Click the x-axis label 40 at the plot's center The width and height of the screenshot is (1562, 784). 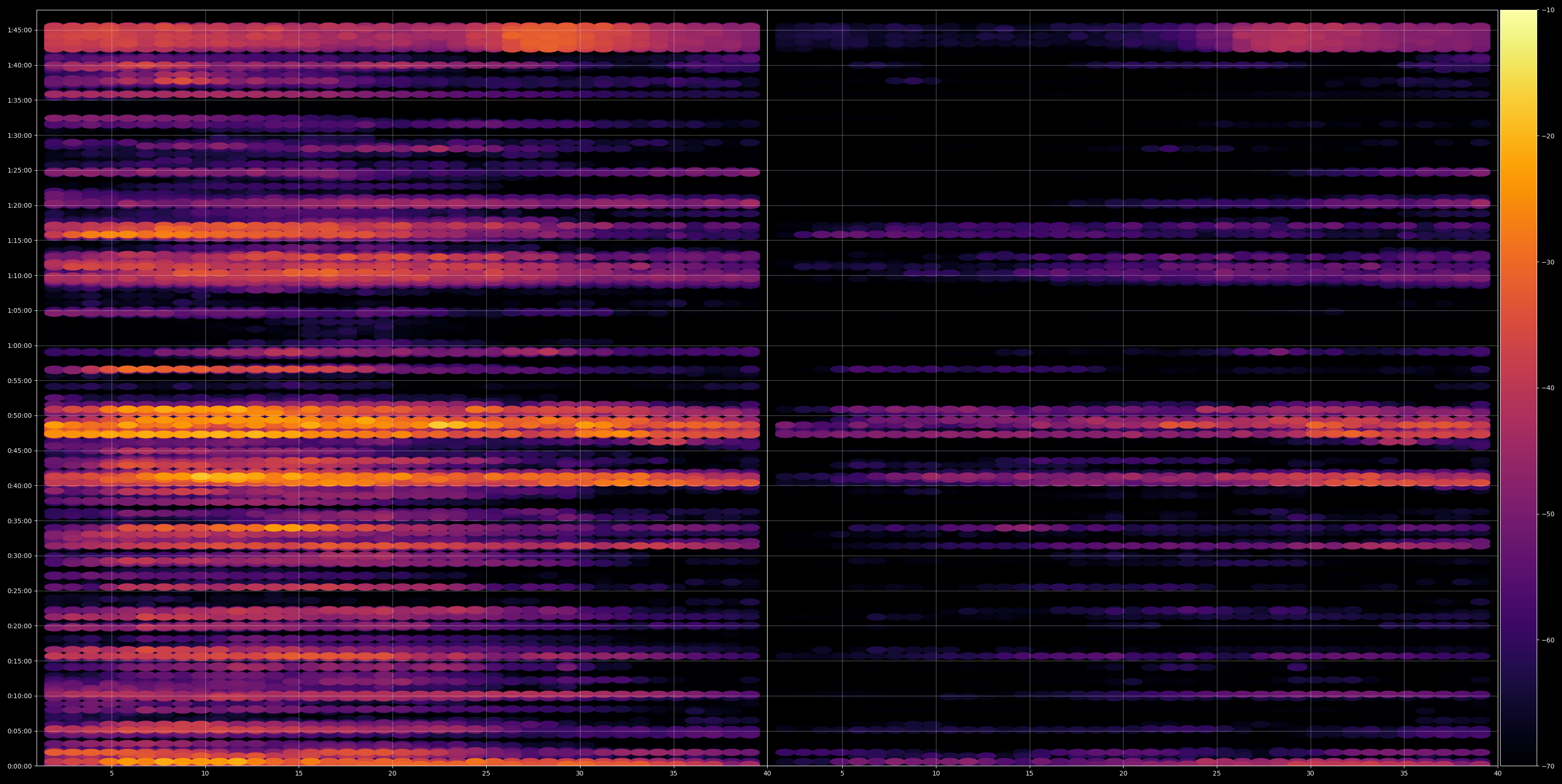click(x=767, y=774)
